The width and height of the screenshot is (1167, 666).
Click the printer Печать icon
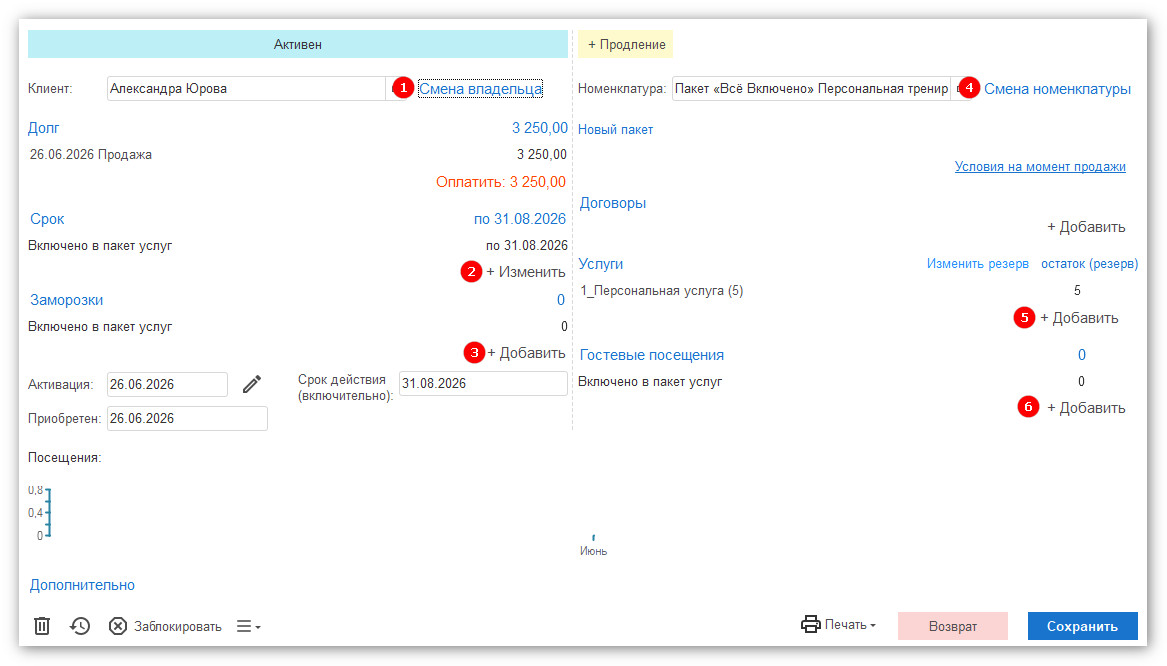tap(810, 624)
